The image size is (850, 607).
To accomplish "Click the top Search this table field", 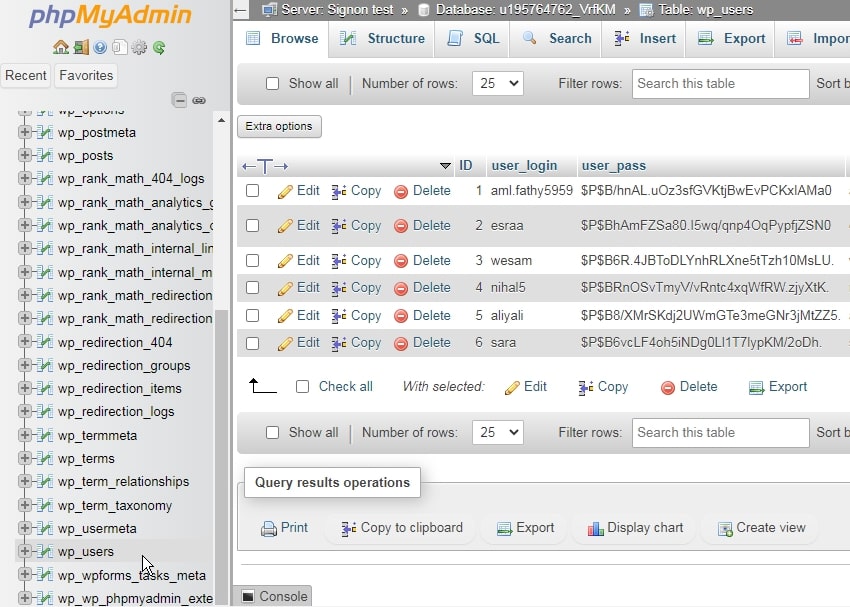I will pyautogui.click(x=720, y=84).
